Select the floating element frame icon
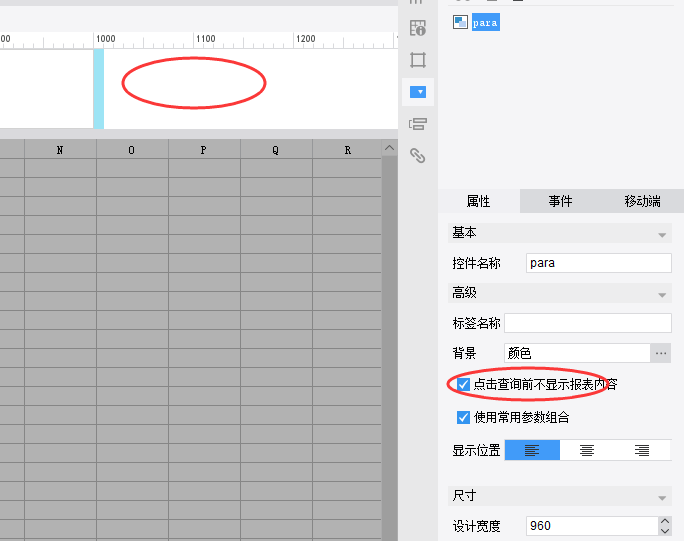The image size is (684, 541). (x=417, y=60)
